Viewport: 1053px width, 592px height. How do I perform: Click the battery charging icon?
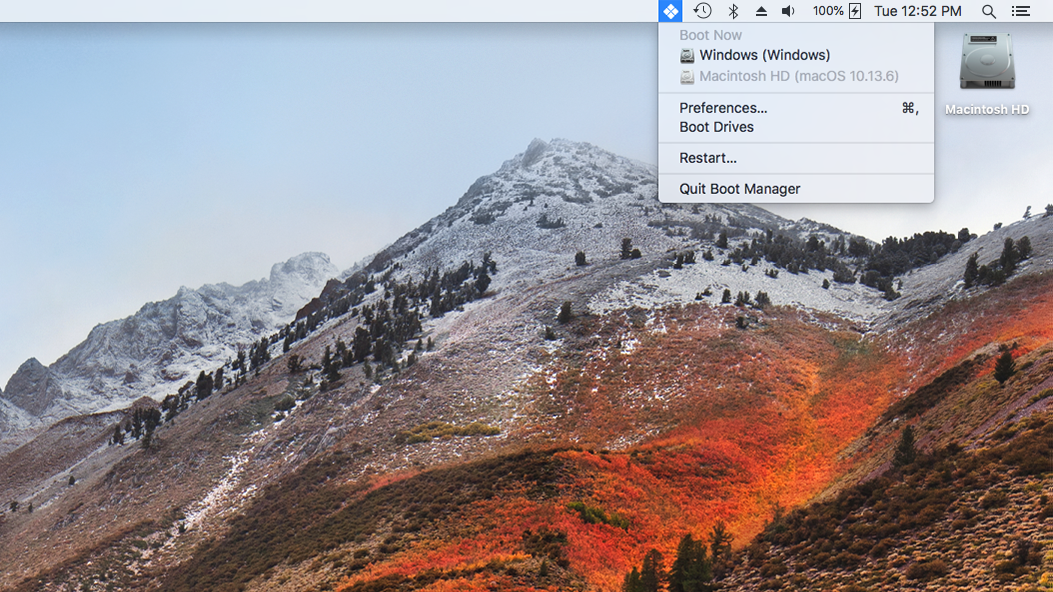(x=855, y=11)
